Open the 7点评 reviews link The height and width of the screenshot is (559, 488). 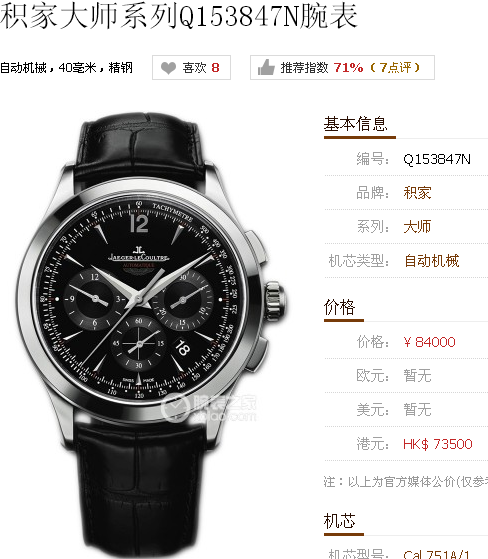point(395,67)
